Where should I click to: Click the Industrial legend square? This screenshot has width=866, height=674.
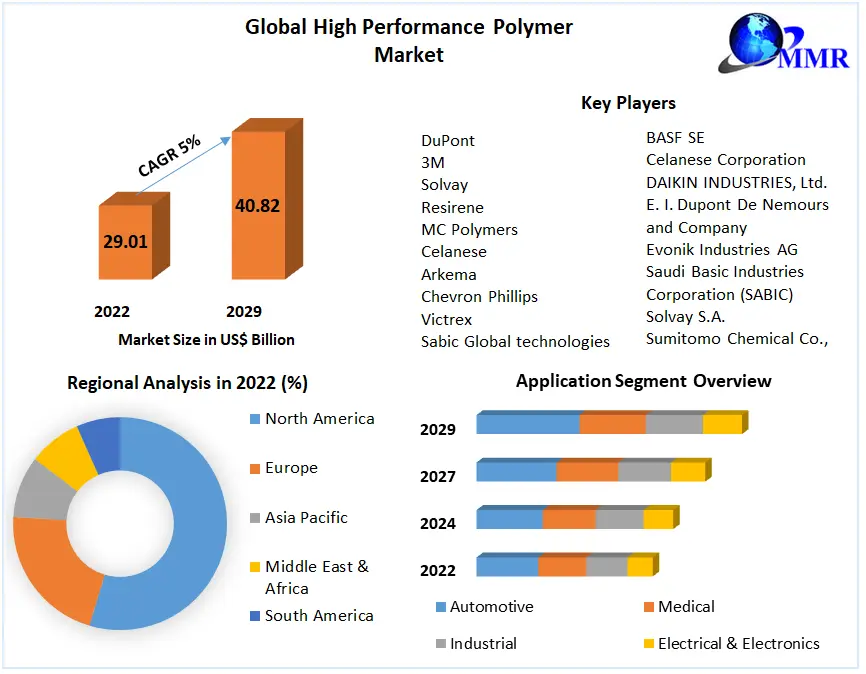point(440,644)
